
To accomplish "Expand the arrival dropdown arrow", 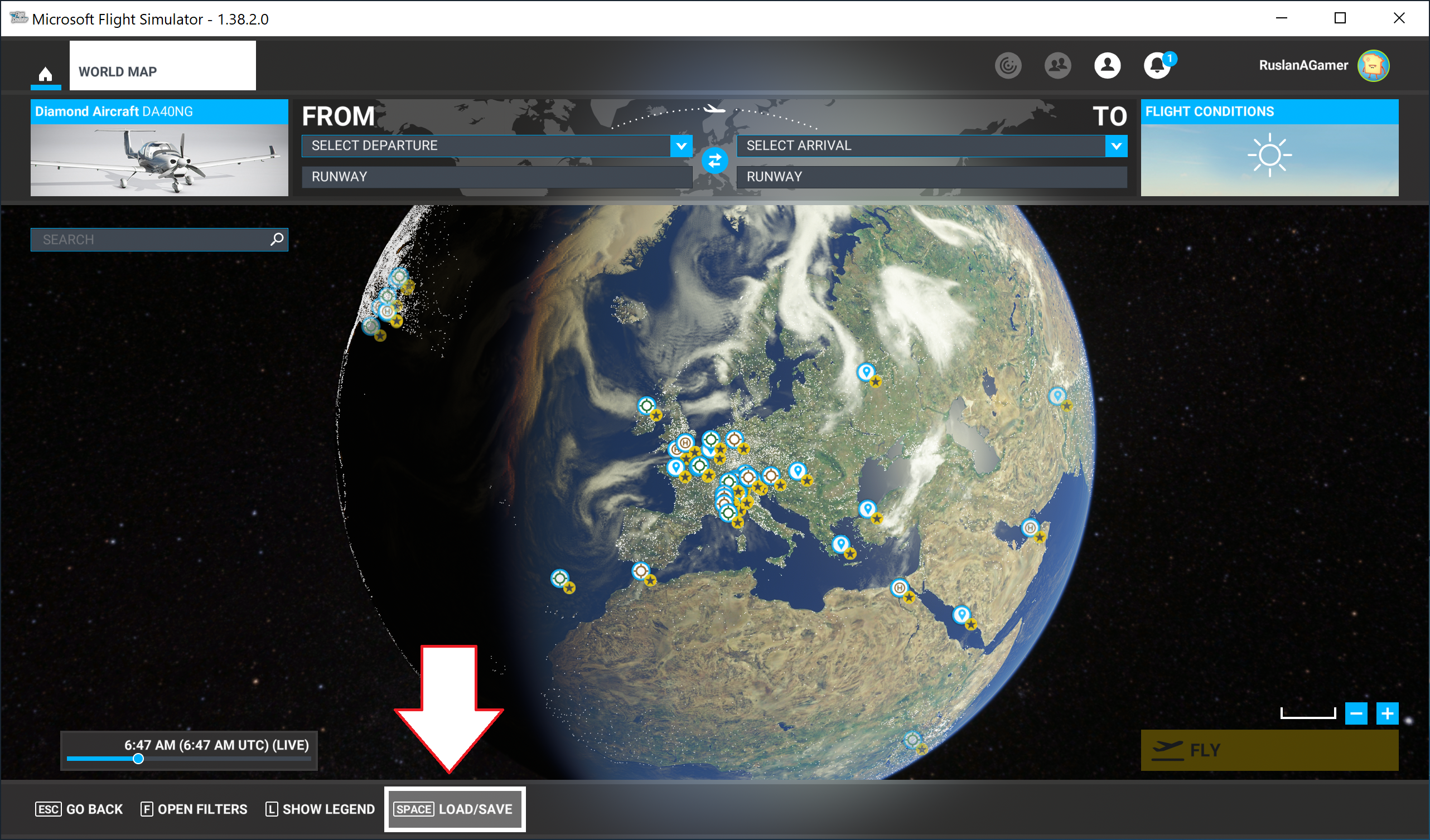I will (1116, 146).
